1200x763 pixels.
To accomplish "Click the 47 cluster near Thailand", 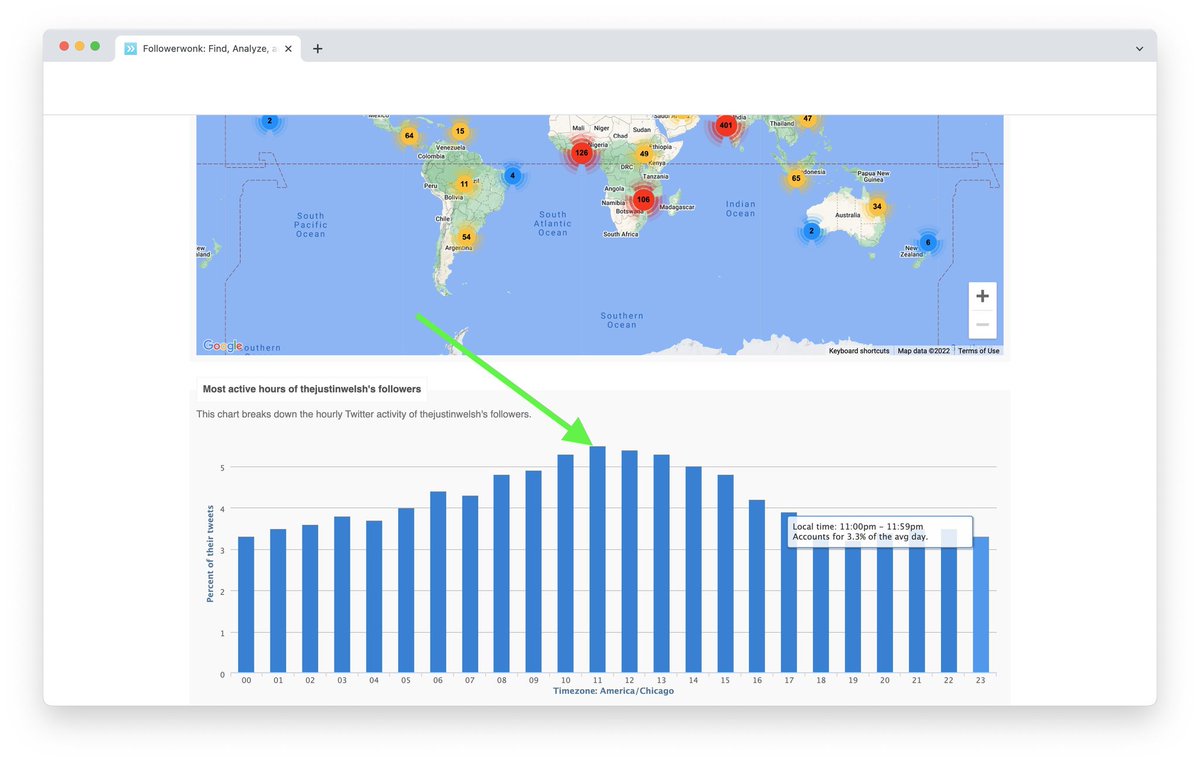I will pos(808,119).
